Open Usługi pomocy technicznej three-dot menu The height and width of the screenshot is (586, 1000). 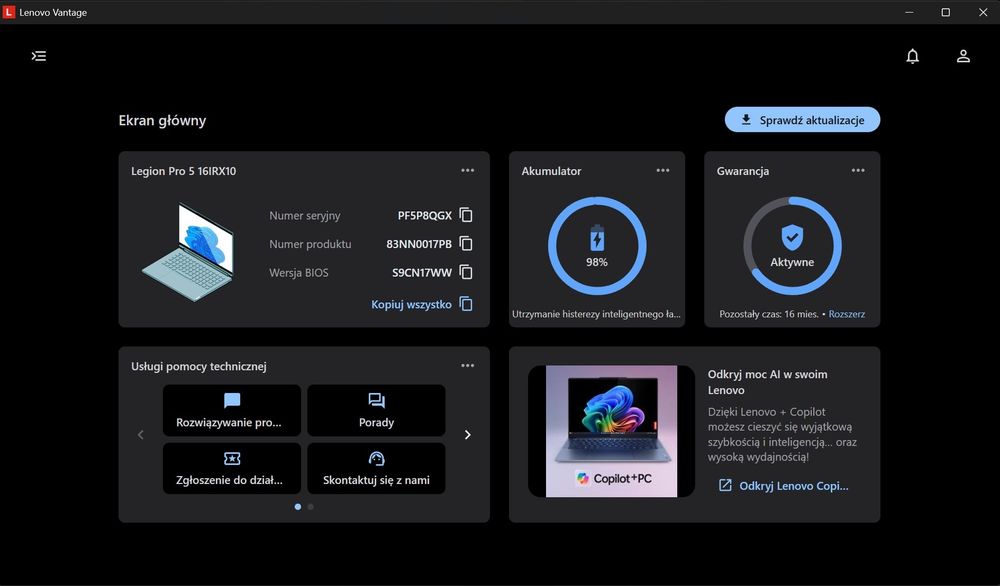(467, 365)
